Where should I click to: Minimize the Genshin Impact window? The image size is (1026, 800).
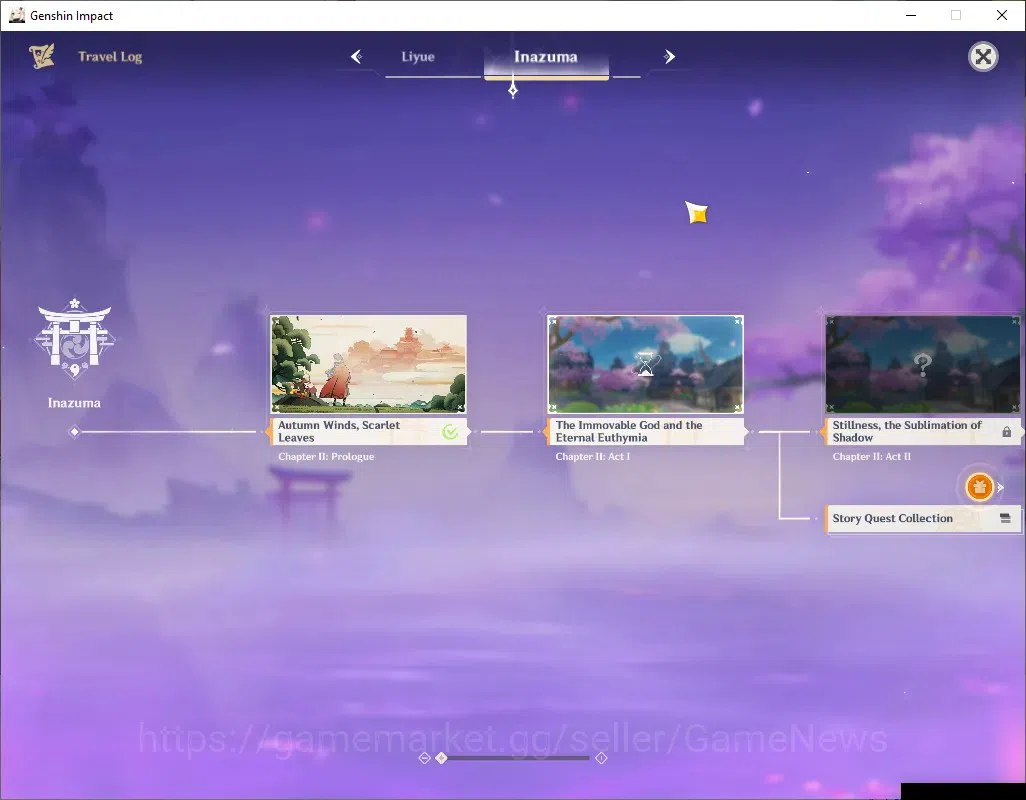911,15
